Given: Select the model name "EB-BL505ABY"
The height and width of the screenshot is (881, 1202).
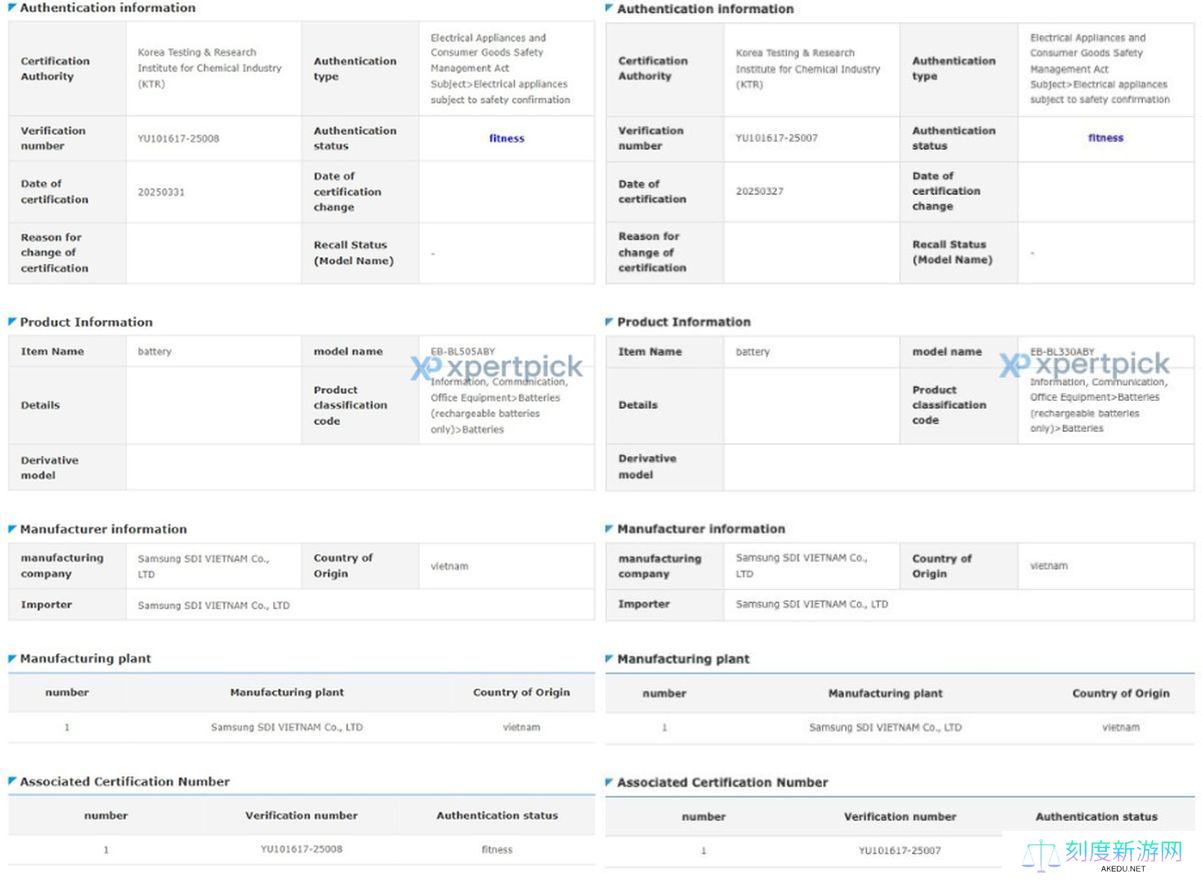Looking at the screenshot, I should (463, 352).
